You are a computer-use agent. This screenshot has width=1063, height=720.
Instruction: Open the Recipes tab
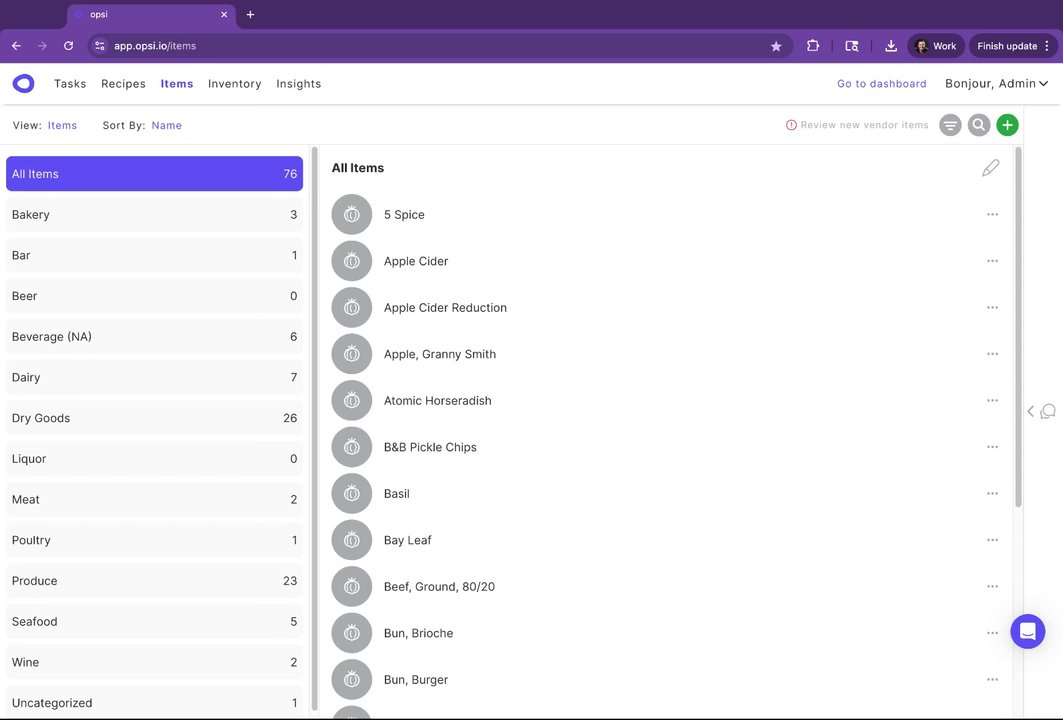123,83
